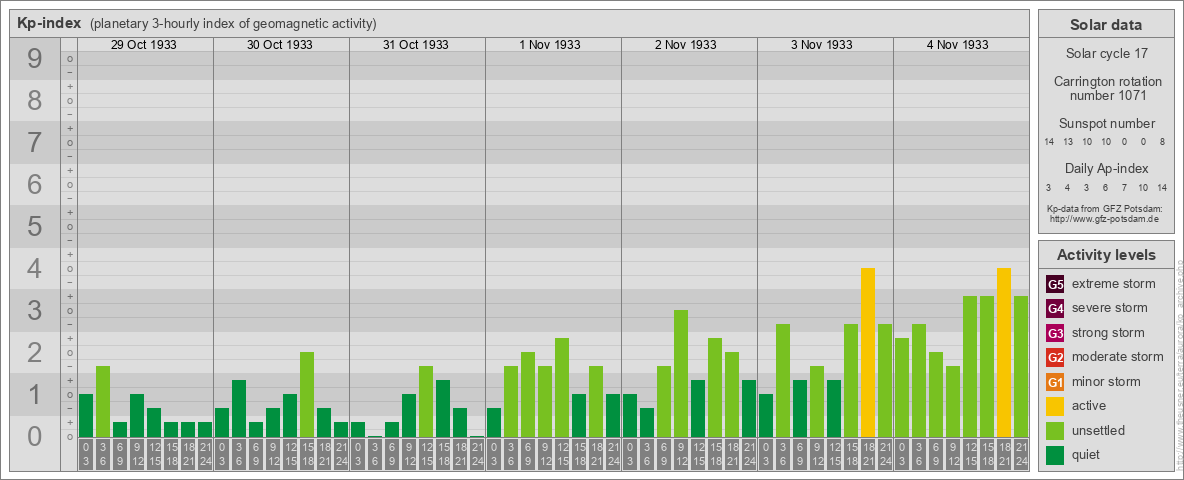Click the 29 Oct 1933 date header
The width and height of the screenshot is (1184, 480).
point(143,45)
